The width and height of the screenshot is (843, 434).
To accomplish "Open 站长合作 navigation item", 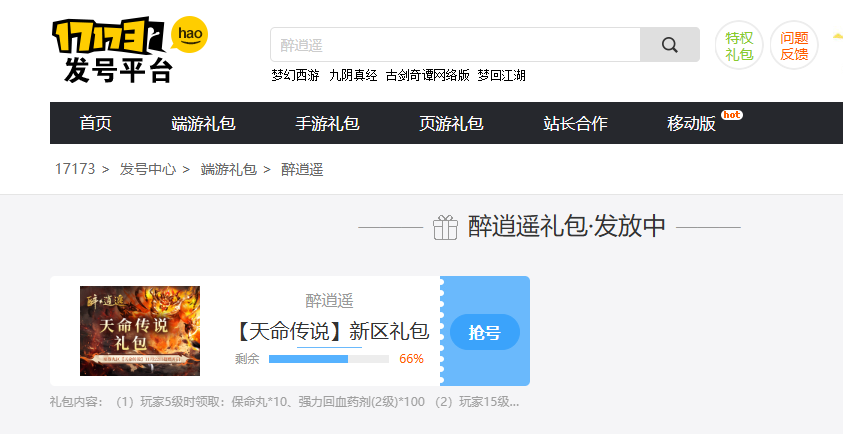I will tap(575, 123).
